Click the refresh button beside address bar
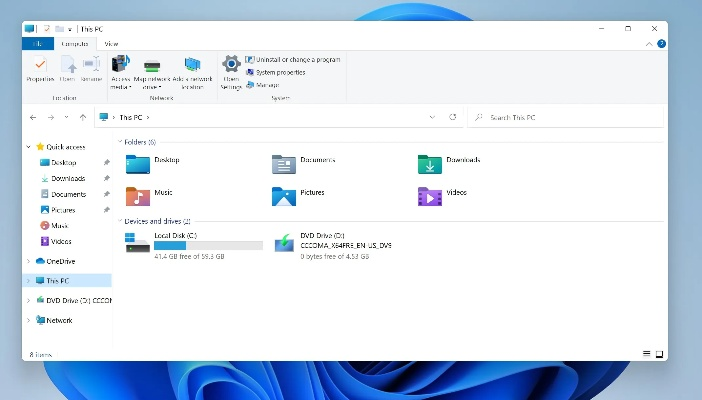702x400 pixels. coord(452,117)
